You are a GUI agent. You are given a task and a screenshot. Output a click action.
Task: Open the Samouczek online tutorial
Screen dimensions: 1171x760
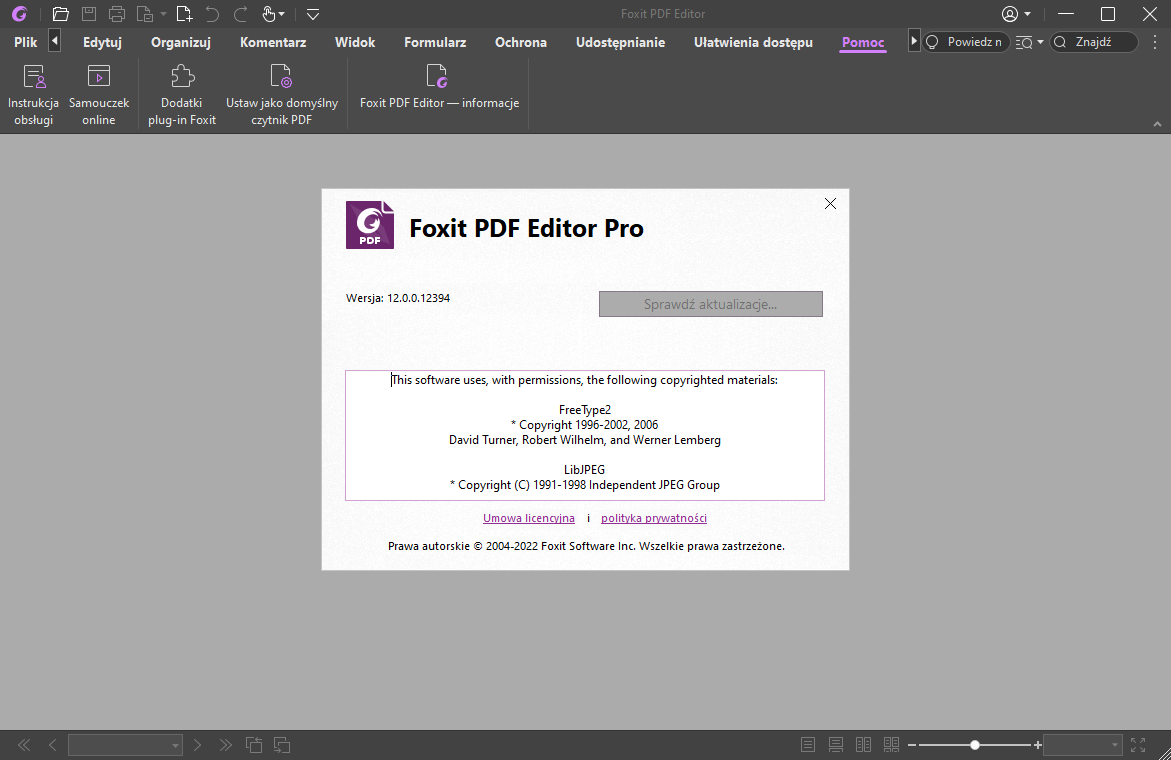tap(99, 94)
